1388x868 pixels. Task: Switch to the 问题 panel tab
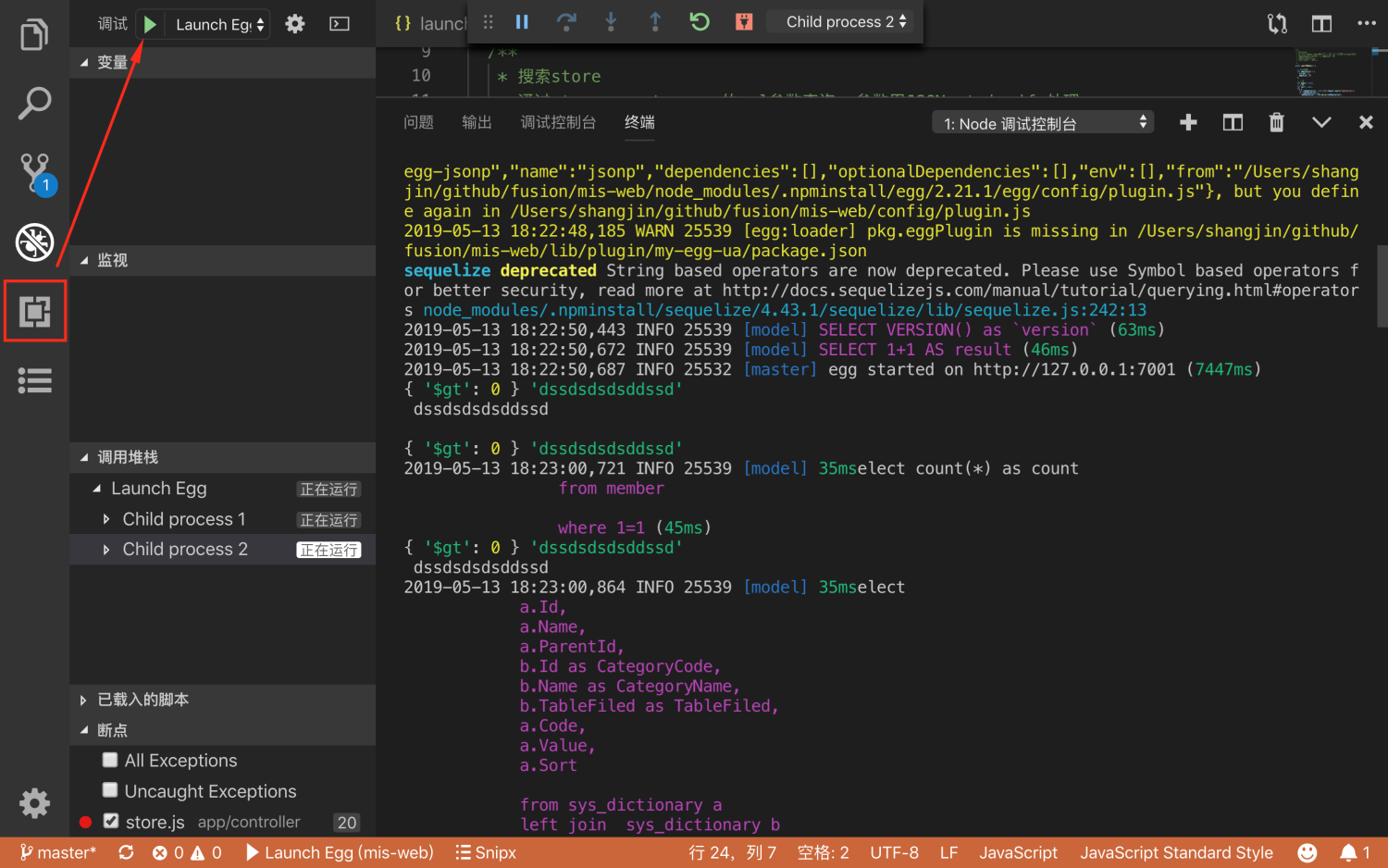[418, 122]
